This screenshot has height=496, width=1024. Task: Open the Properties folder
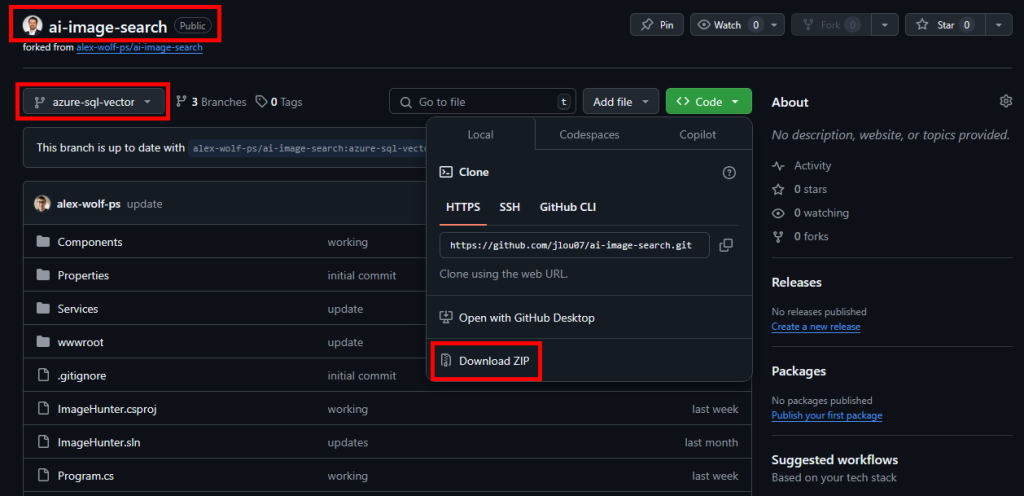pyautogui.click(x=83, y=275)
